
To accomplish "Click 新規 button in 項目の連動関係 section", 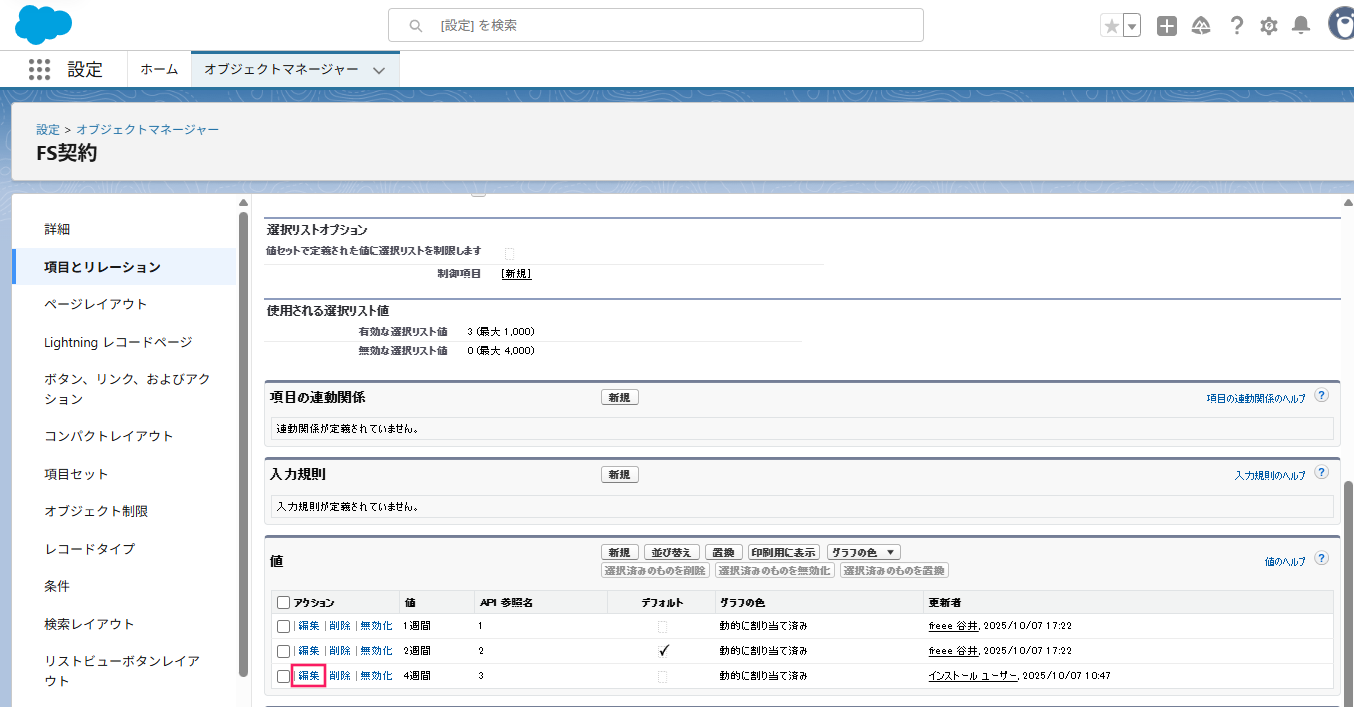I will [x=619, y=397].
